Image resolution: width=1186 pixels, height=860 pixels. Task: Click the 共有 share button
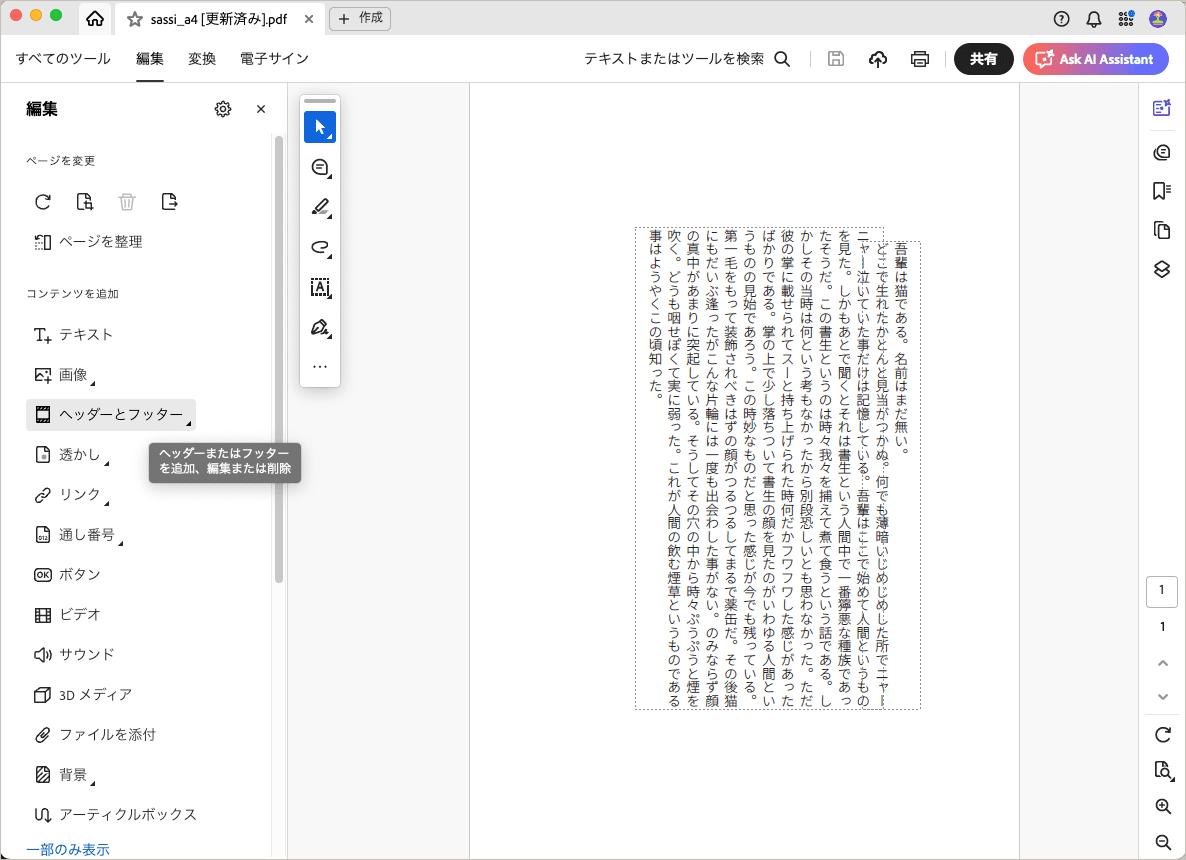point(983,59)
